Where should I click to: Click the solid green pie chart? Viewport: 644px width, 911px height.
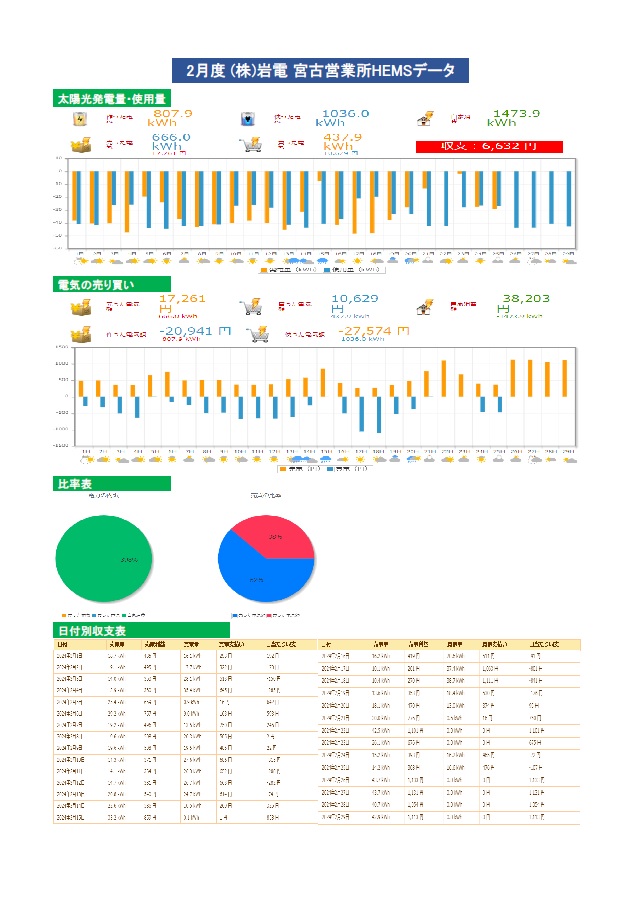105,558
